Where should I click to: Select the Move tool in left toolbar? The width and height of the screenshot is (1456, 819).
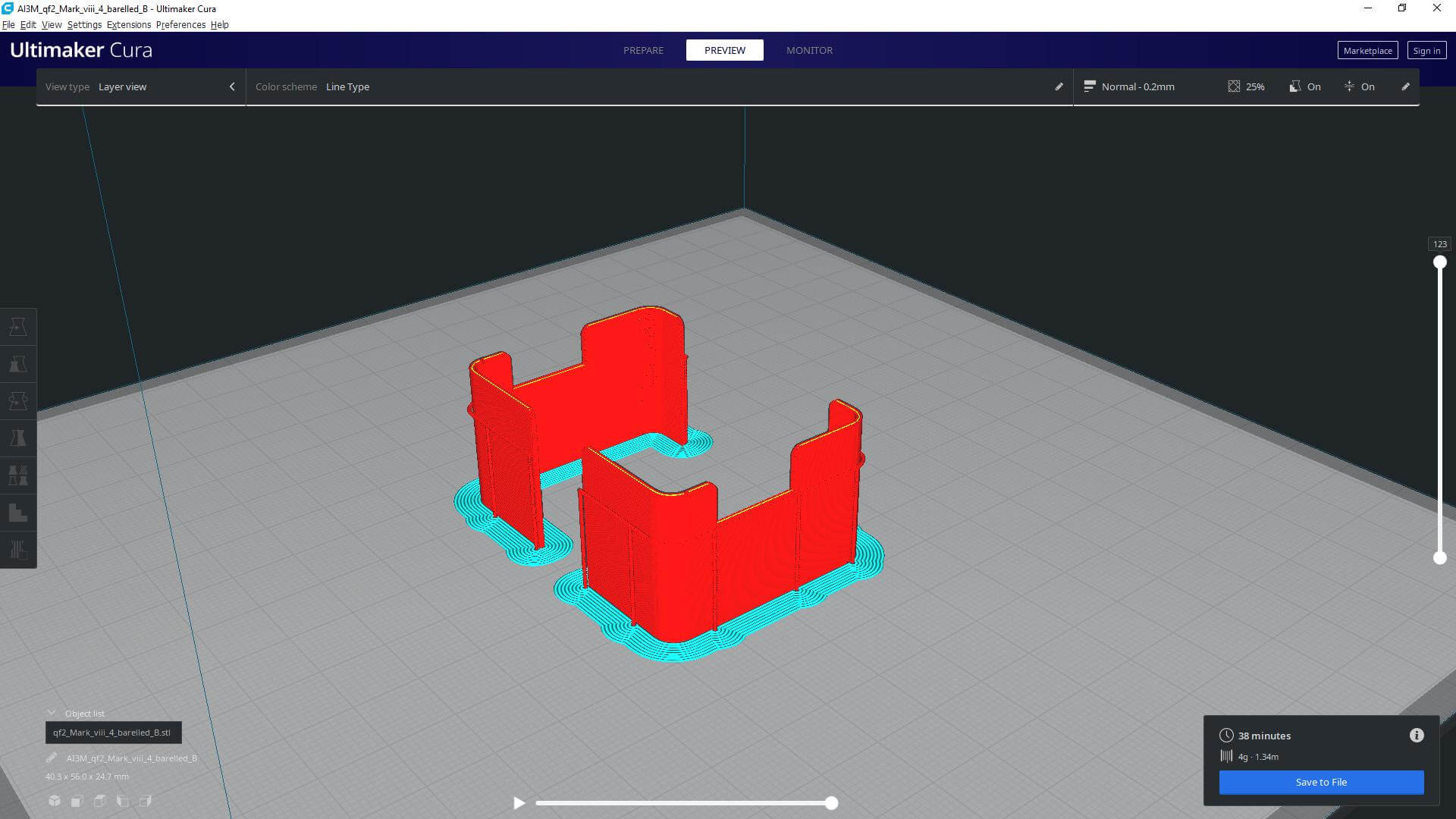(x=18, y=327)
